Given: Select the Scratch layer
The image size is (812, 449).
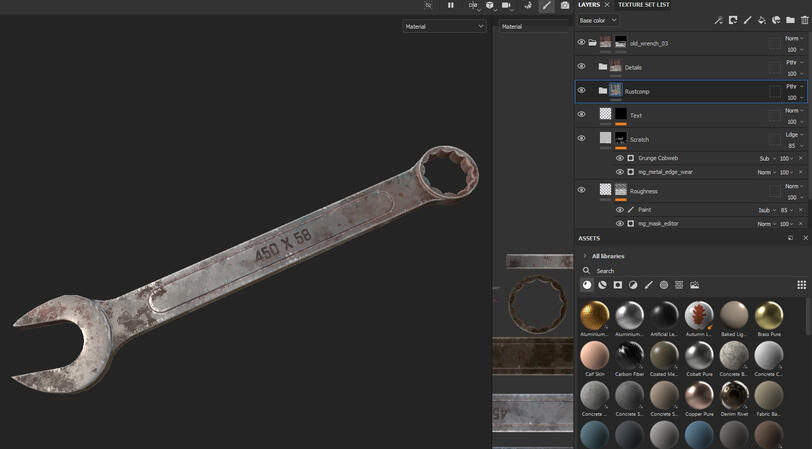Looking at the screenshot, I should point(639,139).
